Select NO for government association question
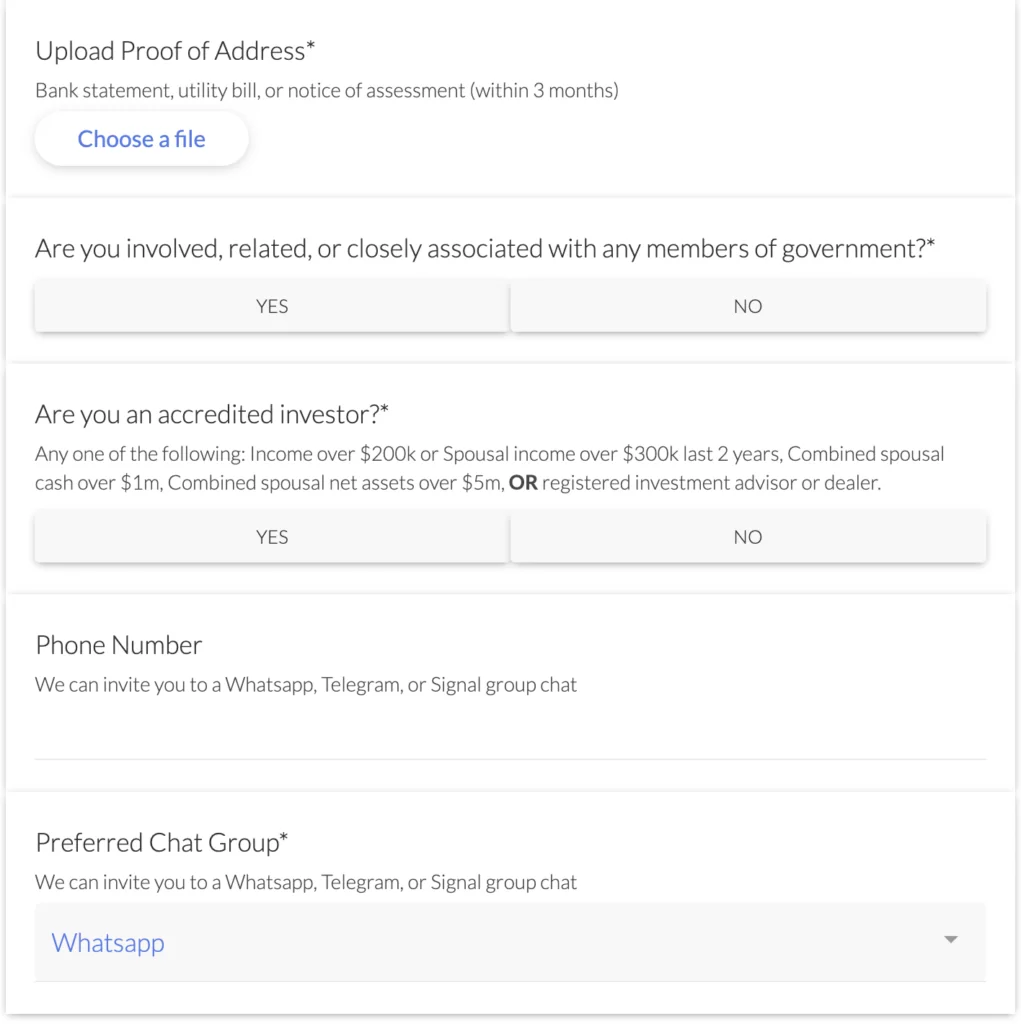 (x=747, y=306)
